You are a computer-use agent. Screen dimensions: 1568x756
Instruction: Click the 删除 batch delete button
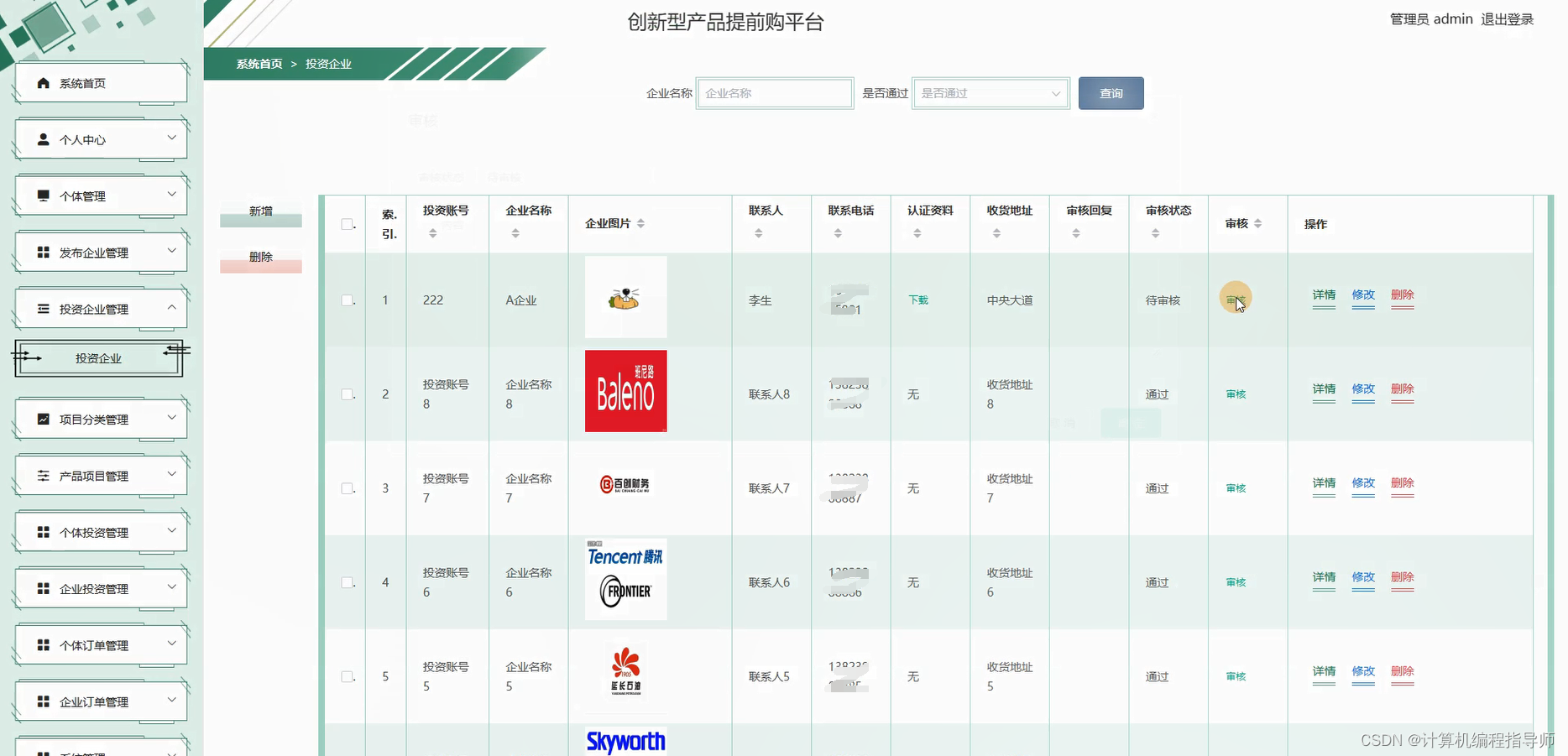[261, 257]
